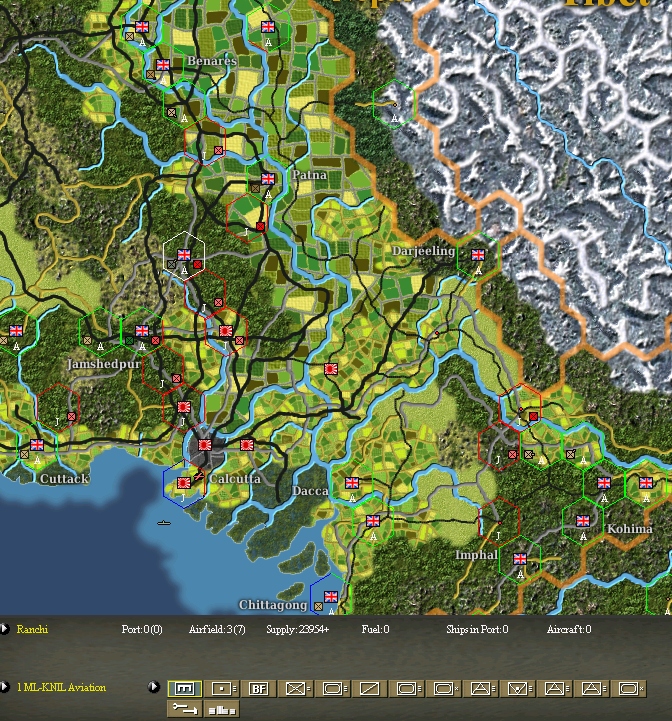Click the Calcutta city label
The height and width of the screenshot is (721, 672).
[x=235, y=479]
